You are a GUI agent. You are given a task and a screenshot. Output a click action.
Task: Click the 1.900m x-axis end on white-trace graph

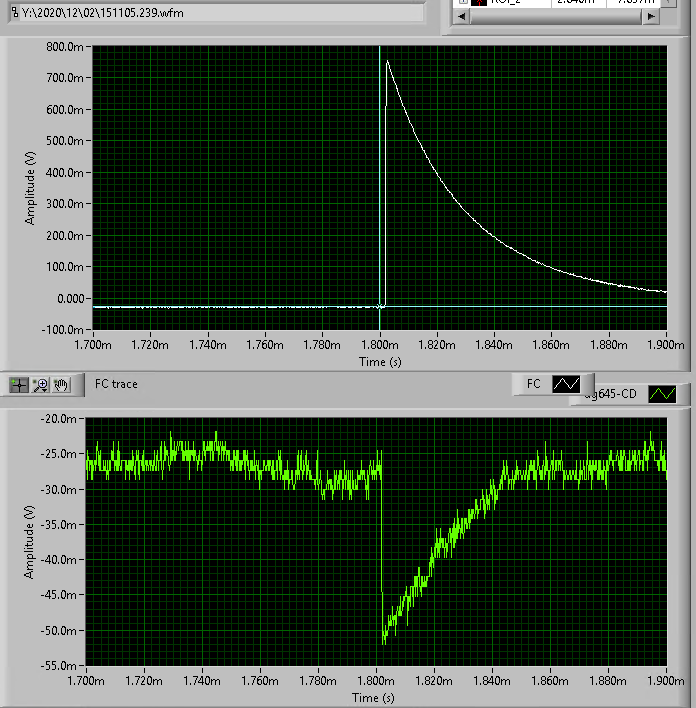665,345
